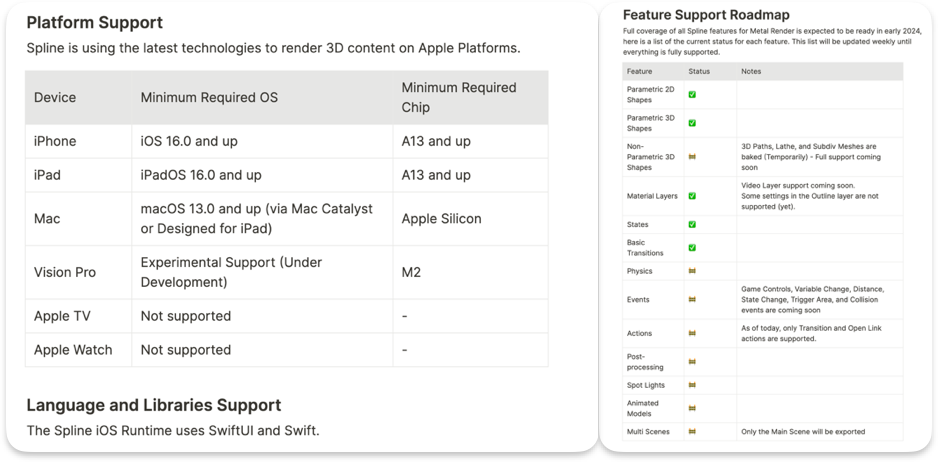Click the green checkmark for Parametric 2D Shapes
Screen dimensions: 938x462
coord(692,95)
